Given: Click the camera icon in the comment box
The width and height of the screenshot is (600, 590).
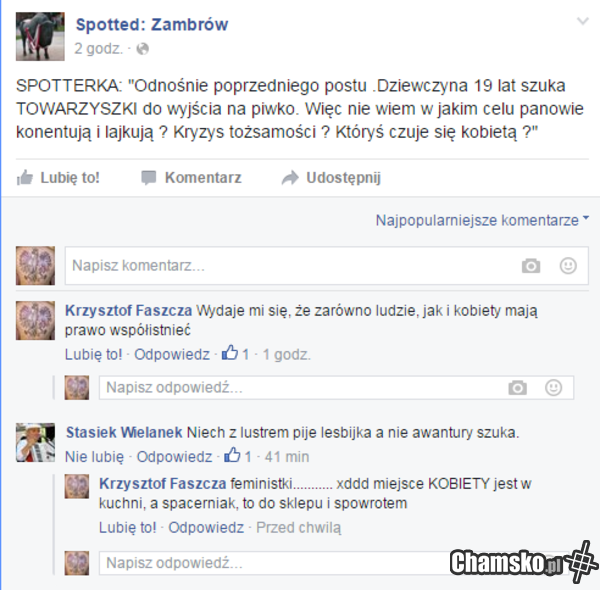Looking at the screenshot, I should (531, 266).
